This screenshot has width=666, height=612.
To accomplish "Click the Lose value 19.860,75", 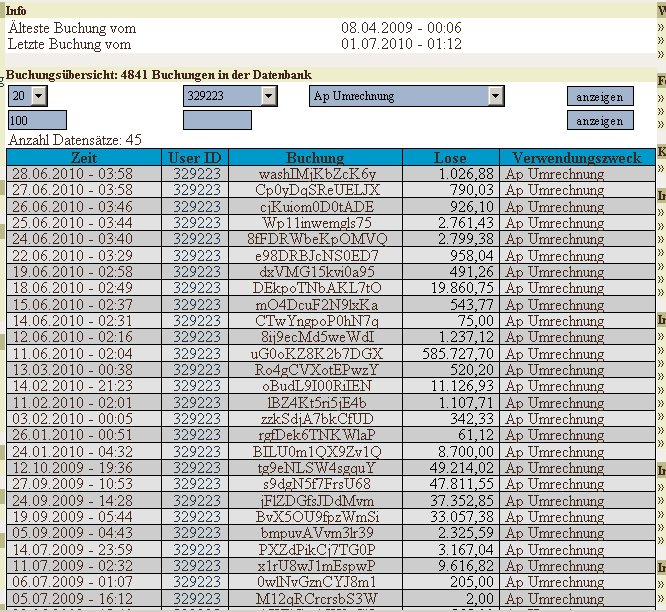I will click(463, 288).
